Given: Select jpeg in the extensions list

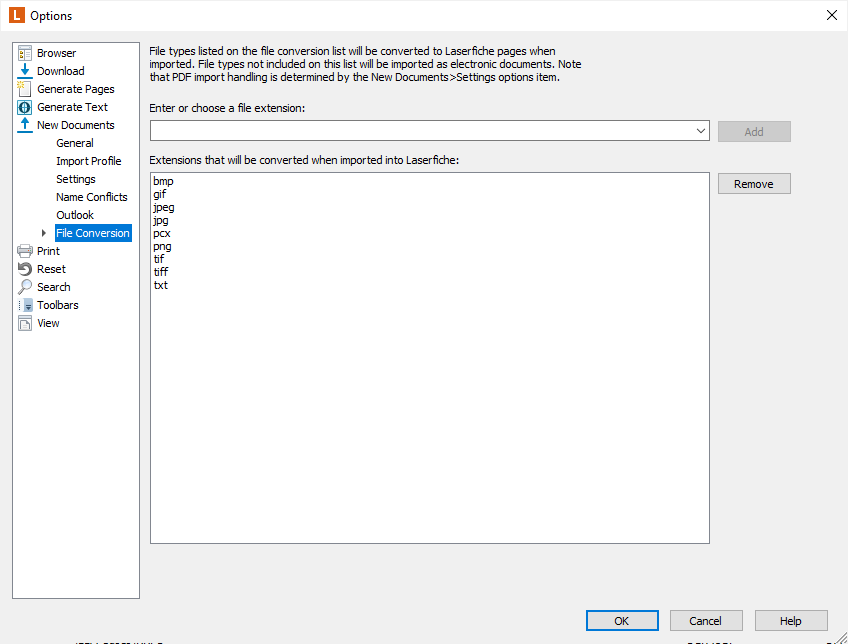Looking at the screenshot, I should 164,207.
